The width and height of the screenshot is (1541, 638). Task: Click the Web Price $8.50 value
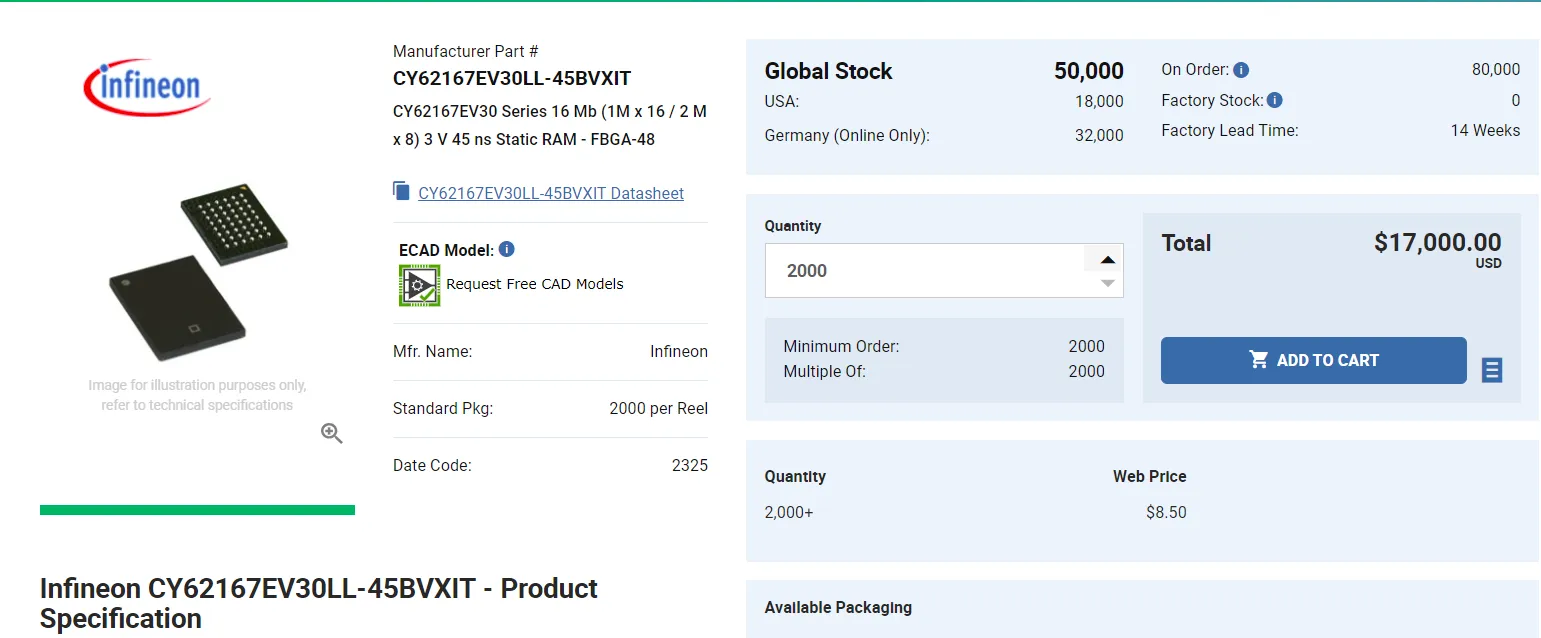point(1166,512)
